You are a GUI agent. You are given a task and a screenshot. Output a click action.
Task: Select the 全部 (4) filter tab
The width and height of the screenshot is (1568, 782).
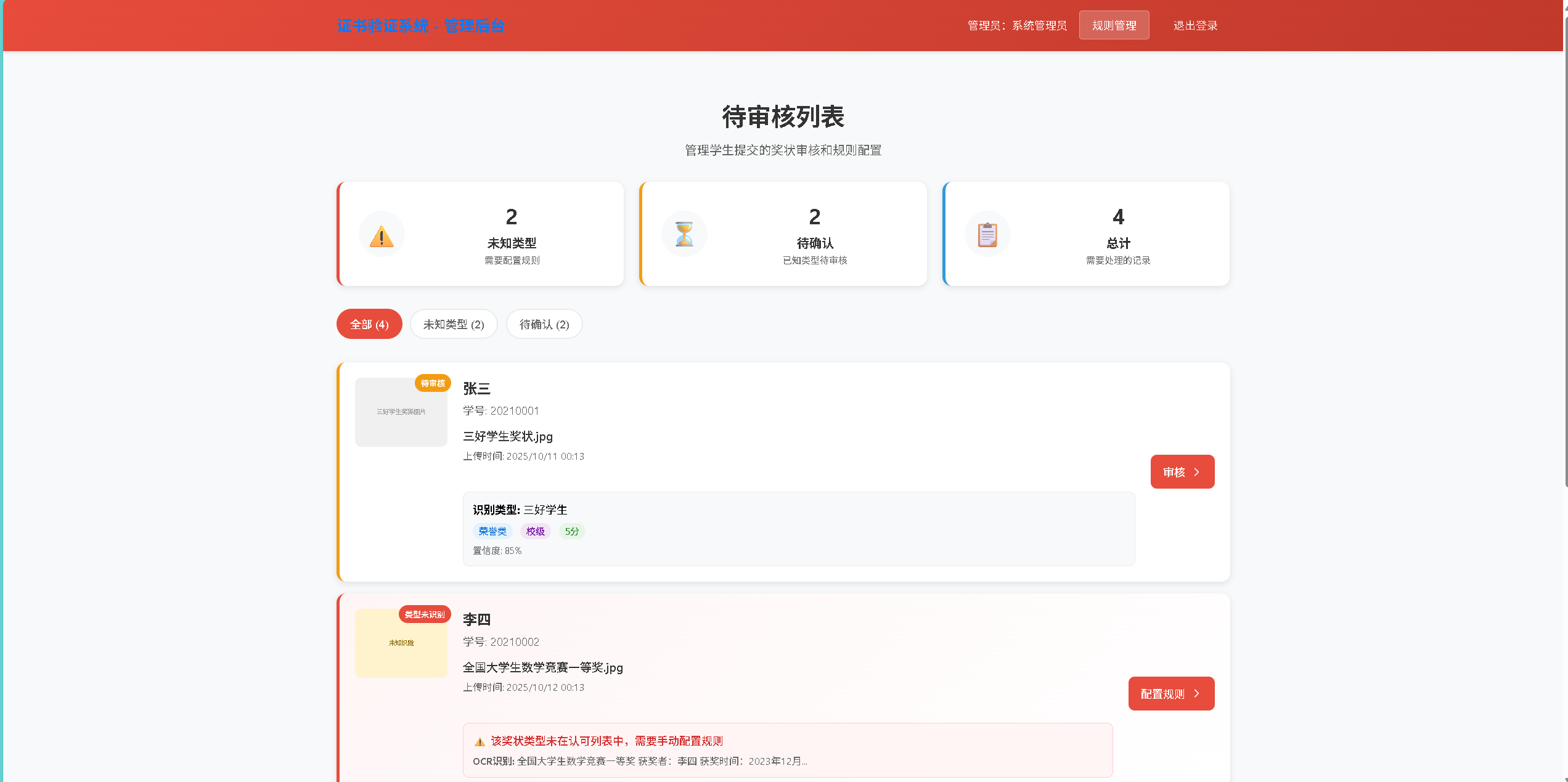pyautogui.click(x=369, y=324)
